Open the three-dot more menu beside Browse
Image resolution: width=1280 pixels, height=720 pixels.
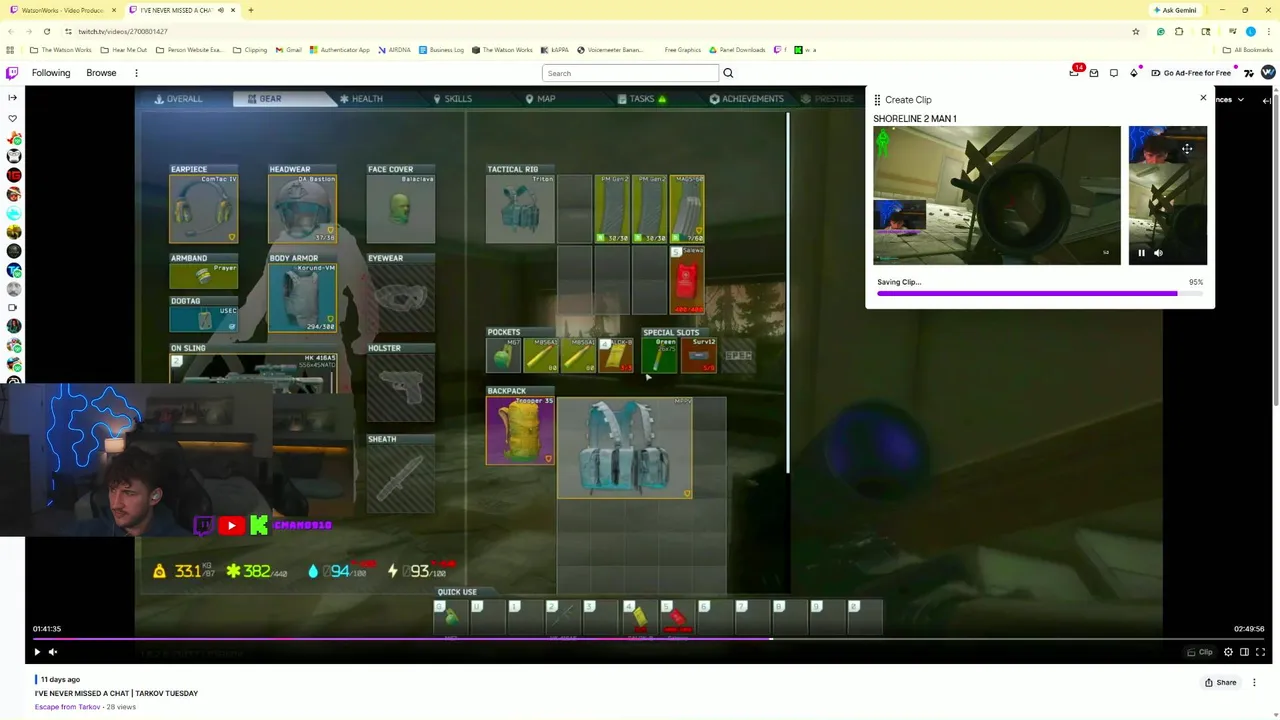coord(136,73)
